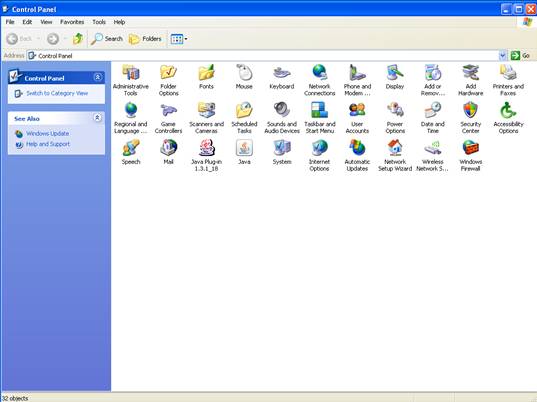Open Administrative Tools icon

(x=130, y=73)
